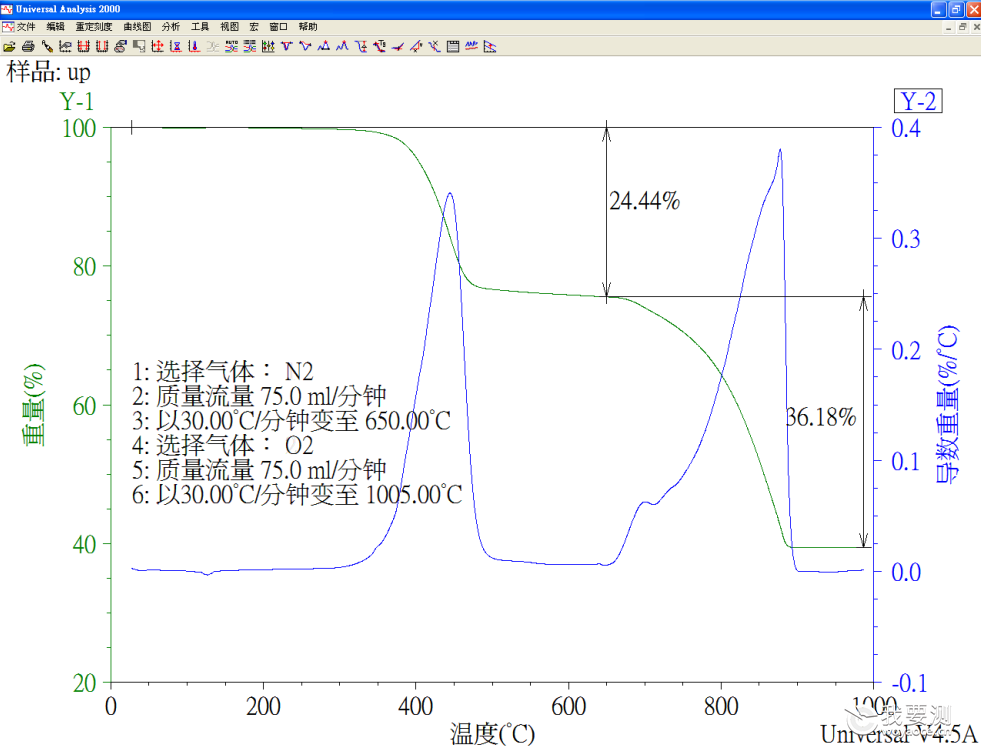Open the 帮助 menu

[307, 27]
